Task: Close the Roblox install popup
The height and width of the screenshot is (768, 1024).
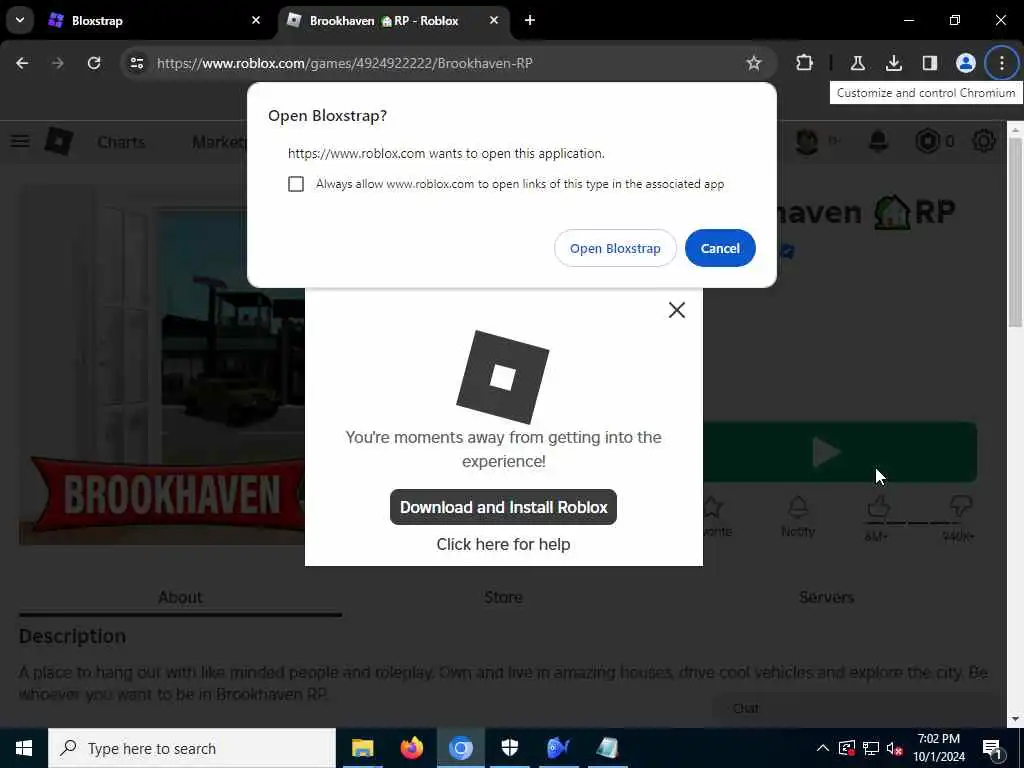Action: click(x=677, y=310)
